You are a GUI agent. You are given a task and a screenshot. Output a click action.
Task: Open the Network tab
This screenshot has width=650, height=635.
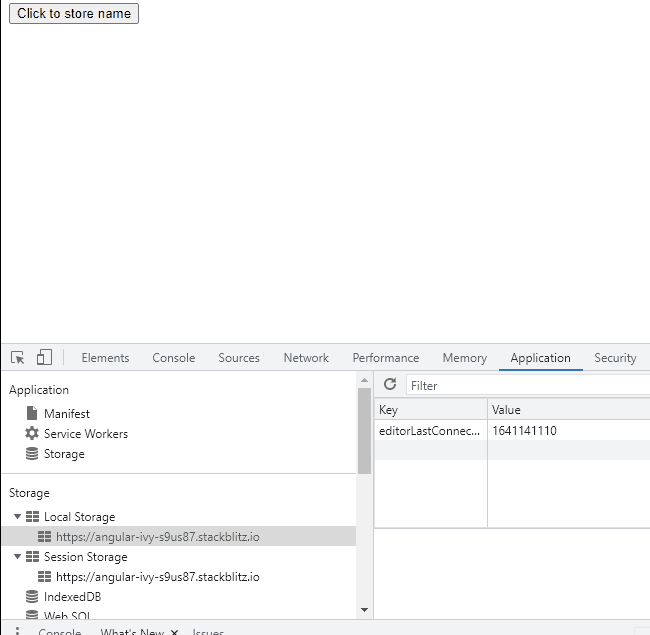306,358
